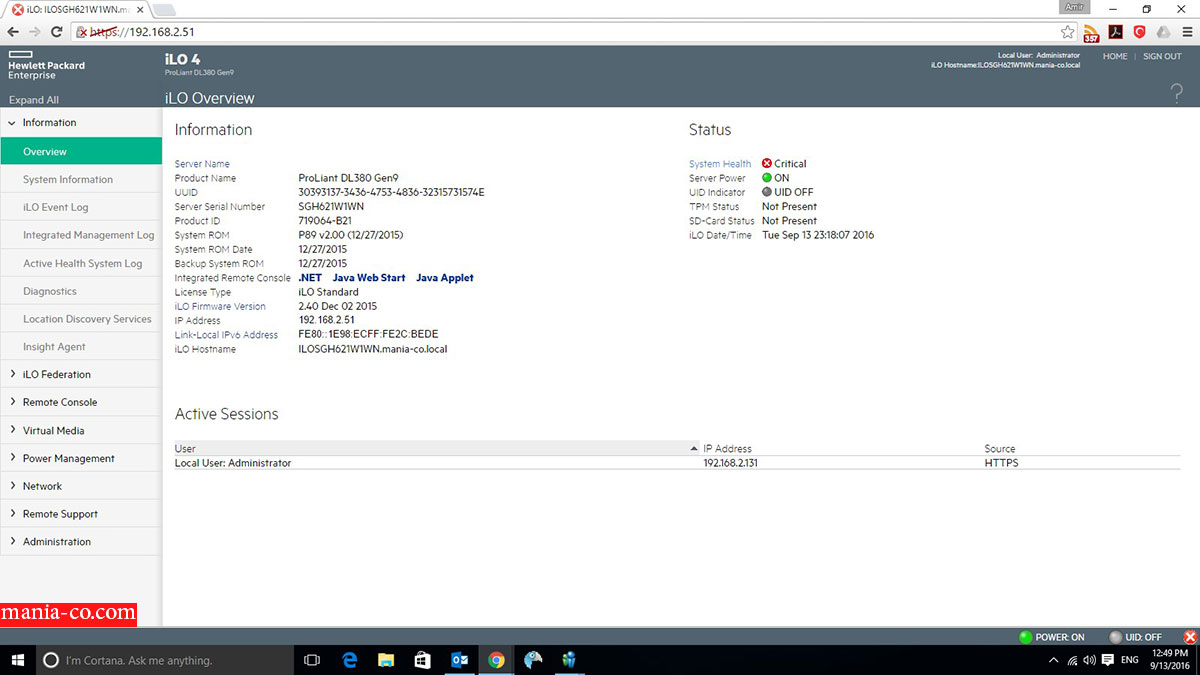Bookmark the page with the star icon
This screenshot has height=675, width=1200.
(1068, 32)
